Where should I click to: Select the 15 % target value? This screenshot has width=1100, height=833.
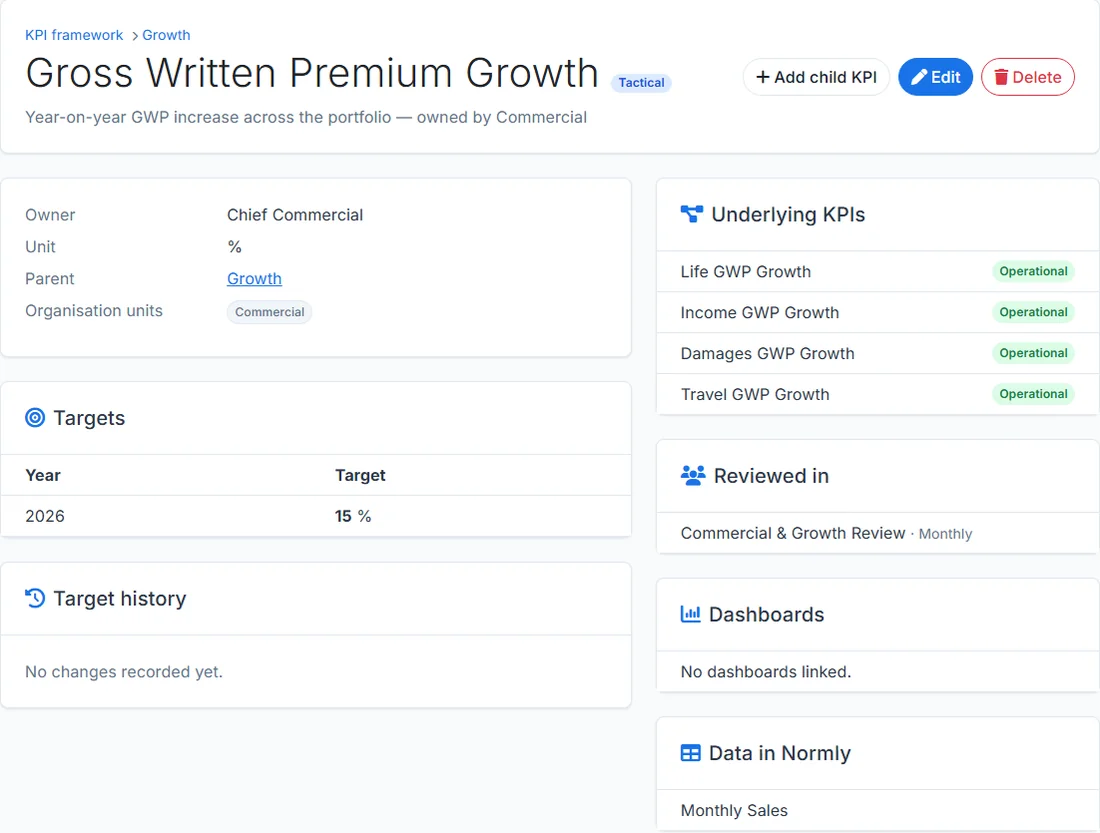coord(353,517)
